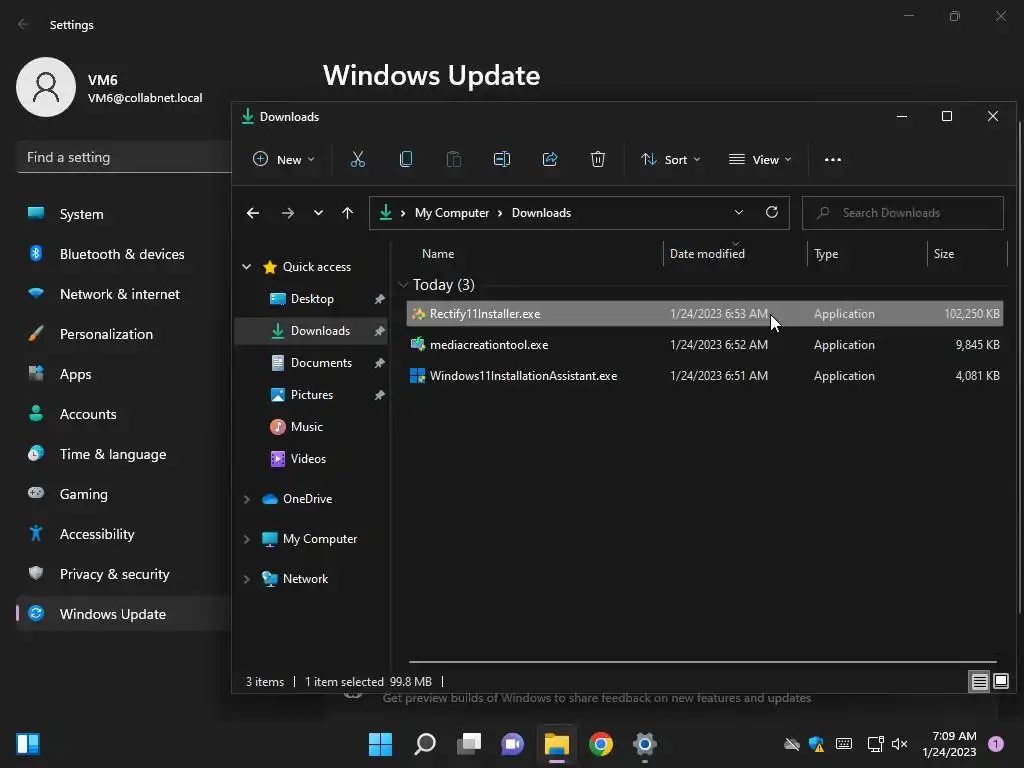Refresh the Downloads folder
Screen dimensions: 1024x768
click(x=772, y=212)
